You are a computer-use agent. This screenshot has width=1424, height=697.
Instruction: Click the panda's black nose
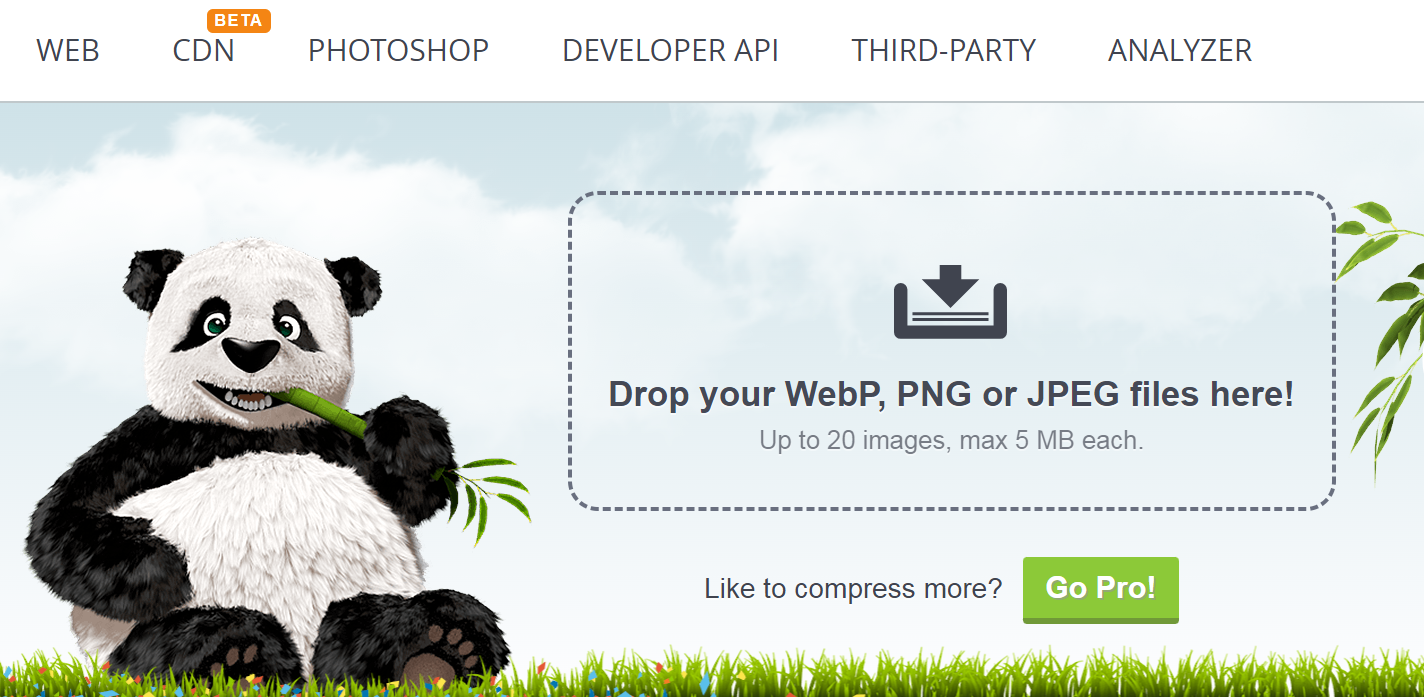(x=250, y=352)
